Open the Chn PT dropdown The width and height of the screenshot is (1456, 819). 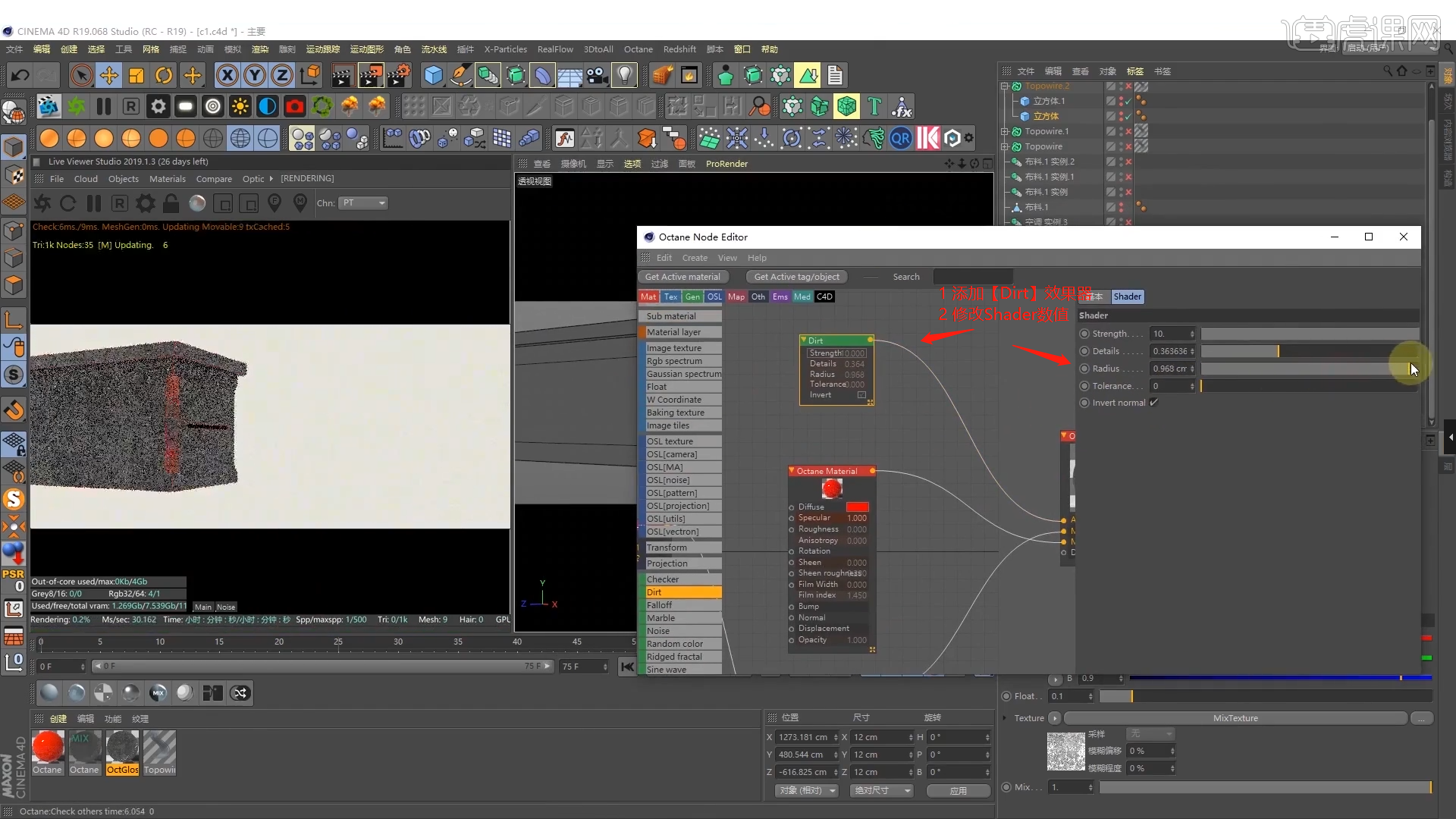coord(364,203)
